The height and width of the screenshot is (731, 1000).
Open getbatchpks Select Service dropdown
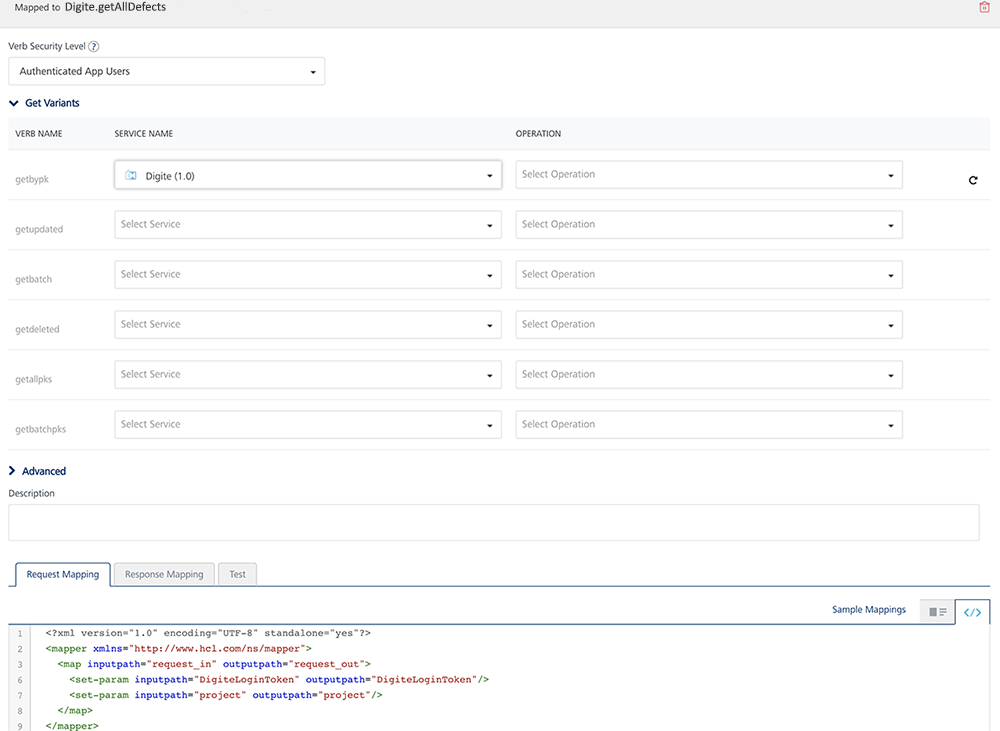pyautogui.click(x=308, y=425)
